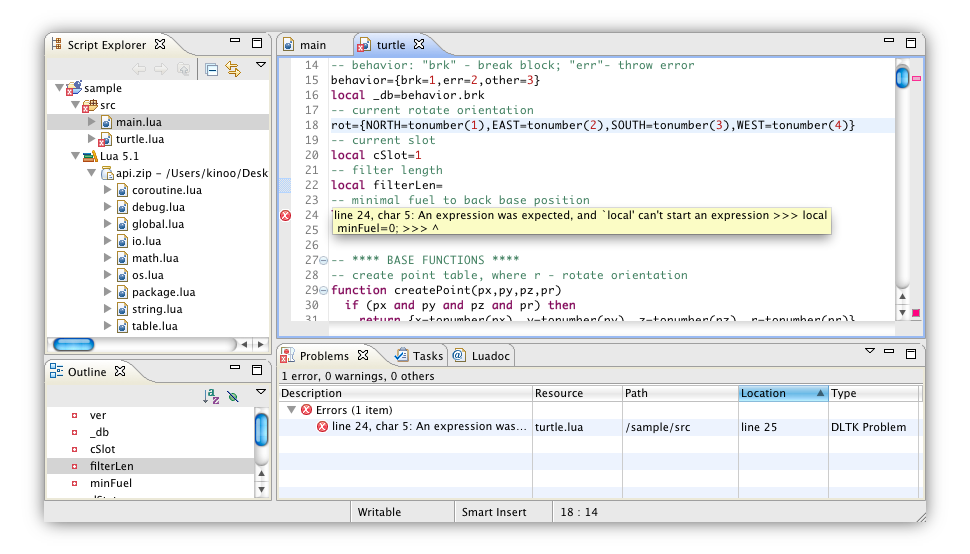Image resolution: width=970 pixels, height=554 pixels.
Task: Click the os.lua file icon
Action: click(122, 275)
